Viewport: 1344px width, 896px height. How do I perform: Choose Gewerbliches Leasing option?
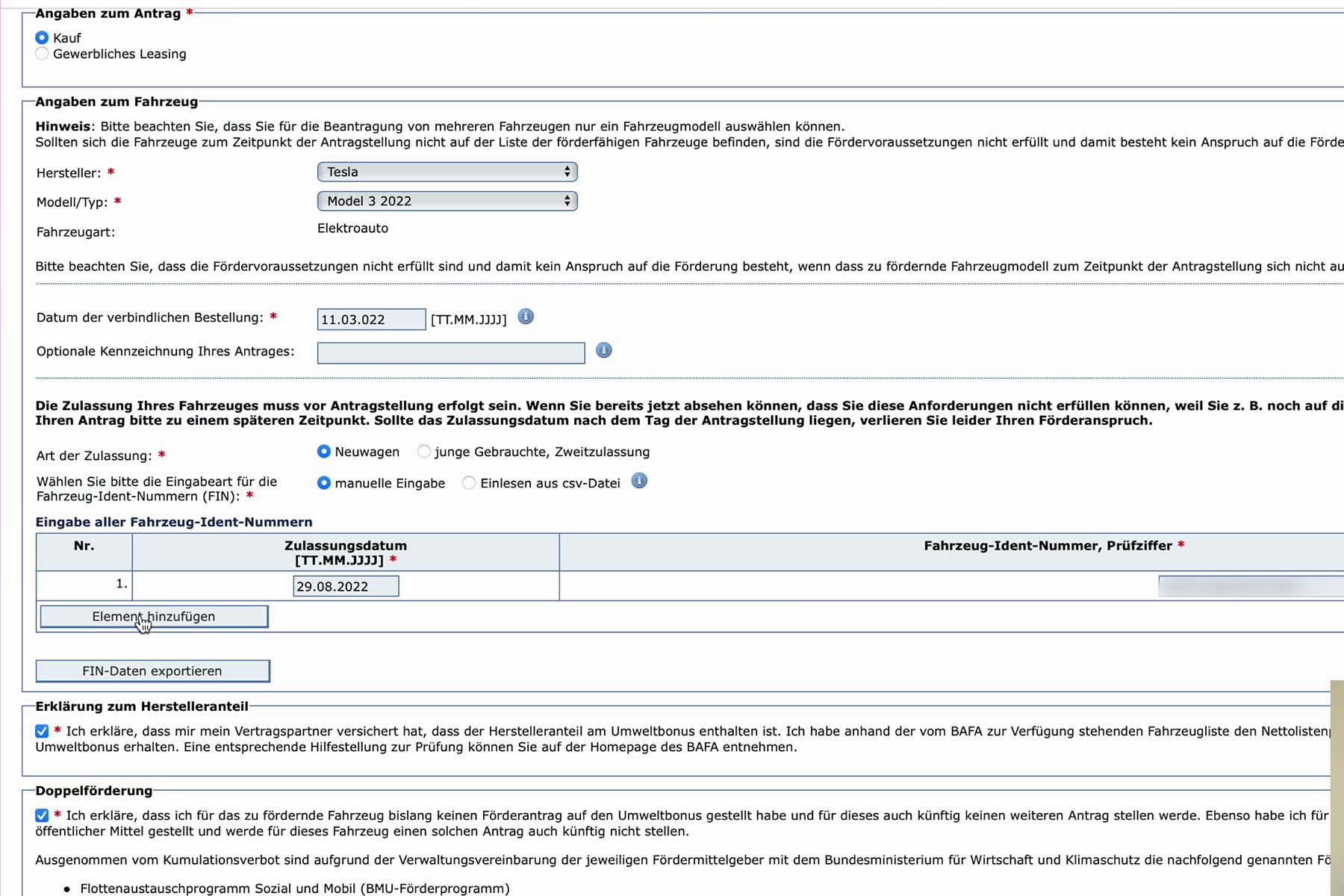pyautogui.click(x=42, y=54)
